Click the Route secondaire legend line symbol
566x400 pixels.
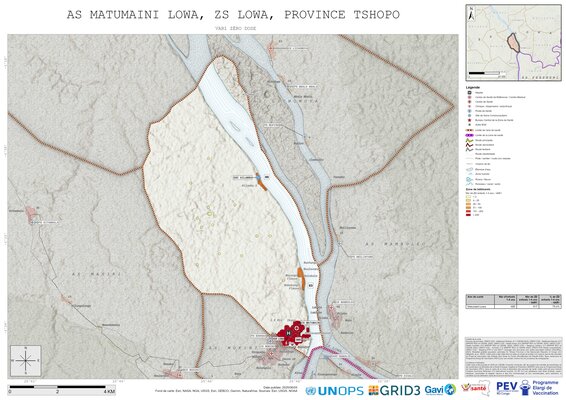point(469,145)
